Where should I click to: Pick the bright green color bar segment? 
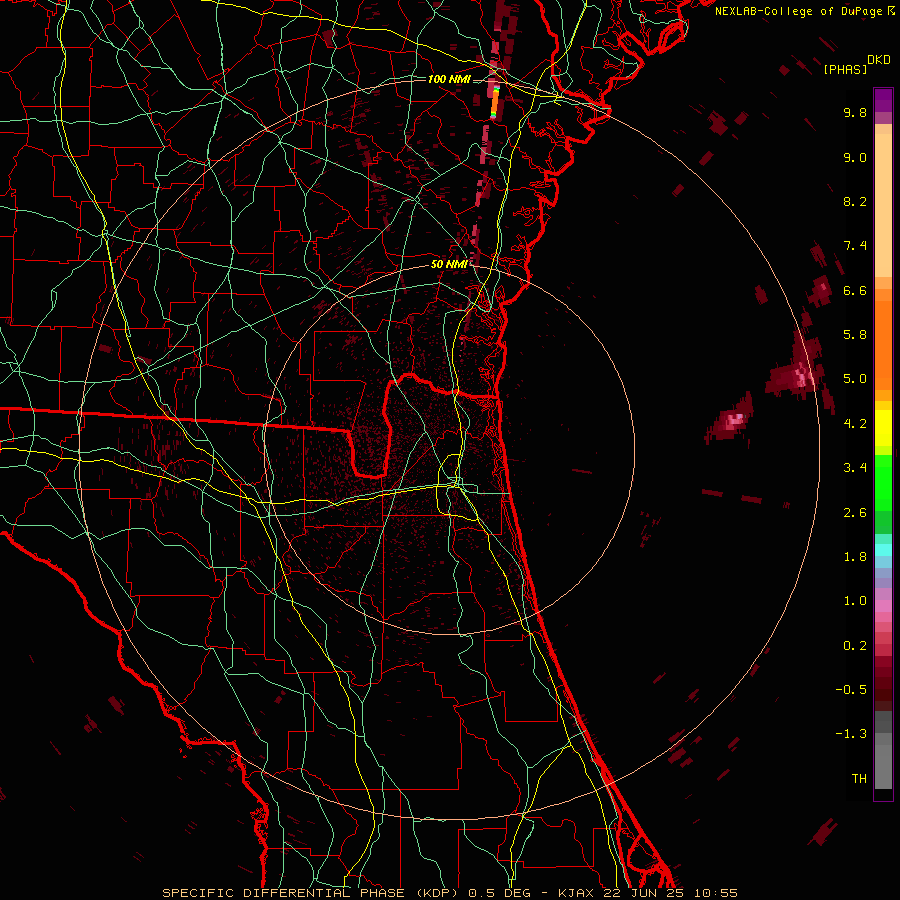[883, 482]
